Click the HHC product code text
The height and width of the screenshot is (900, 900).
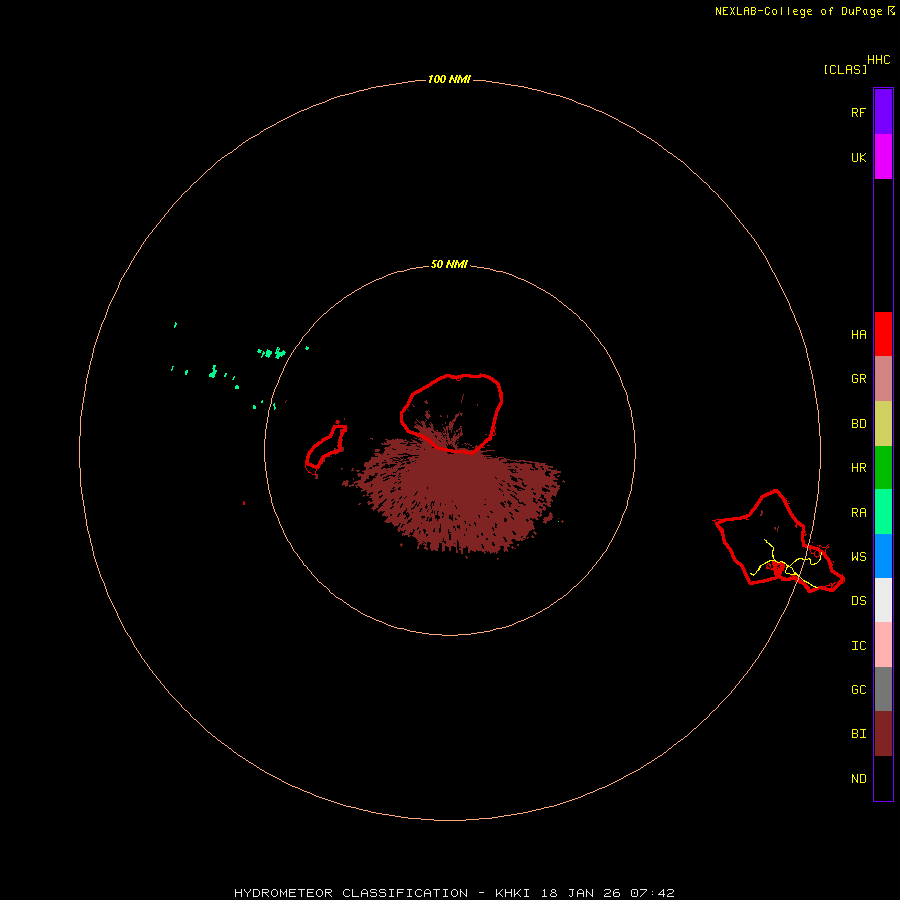pyautogui.click(x=878, y=60)
